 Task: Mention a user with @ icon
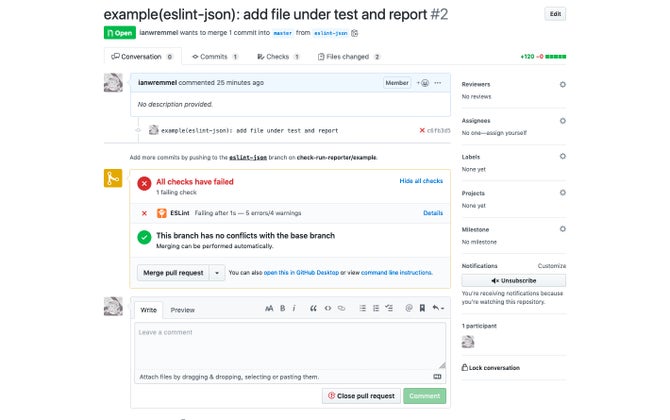coord(408,308)
